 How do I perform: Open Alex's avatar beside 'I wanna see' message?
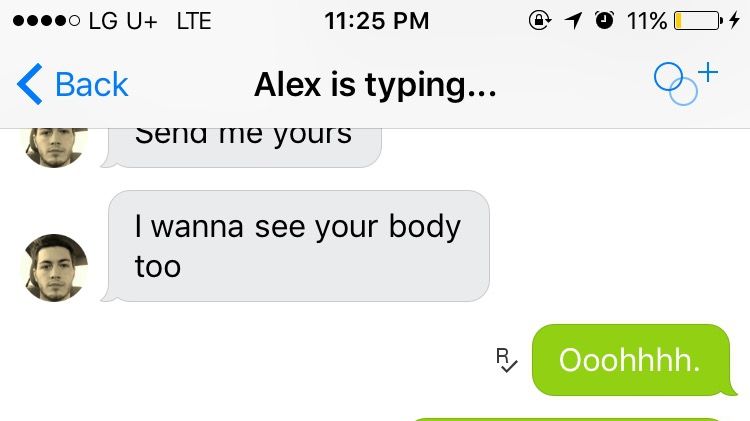point(56,267)
